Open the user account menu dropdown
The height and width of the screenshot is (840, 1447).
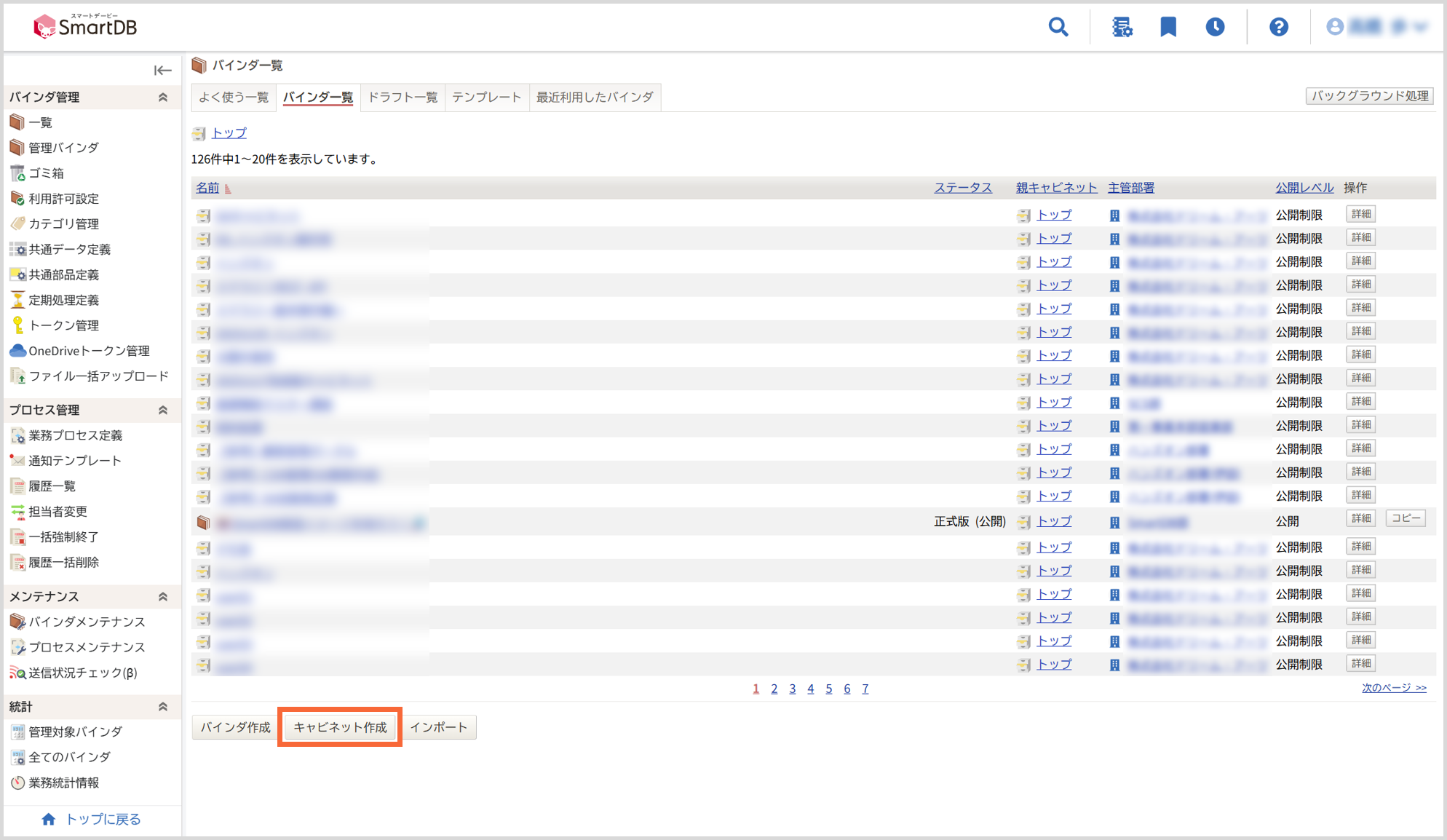1377,27
